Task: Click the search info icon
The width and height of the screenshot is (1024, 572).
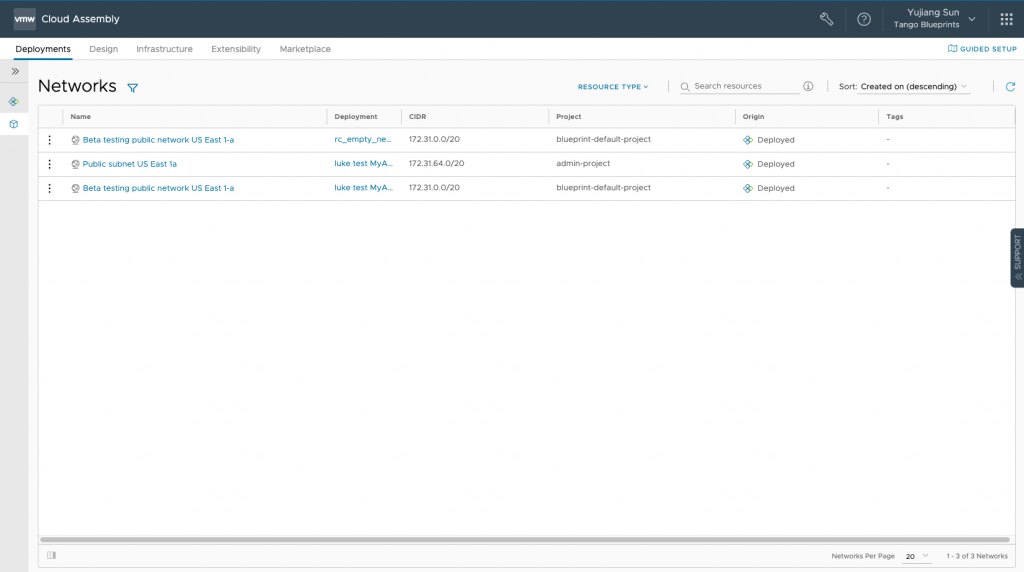Action: (808, 86)
